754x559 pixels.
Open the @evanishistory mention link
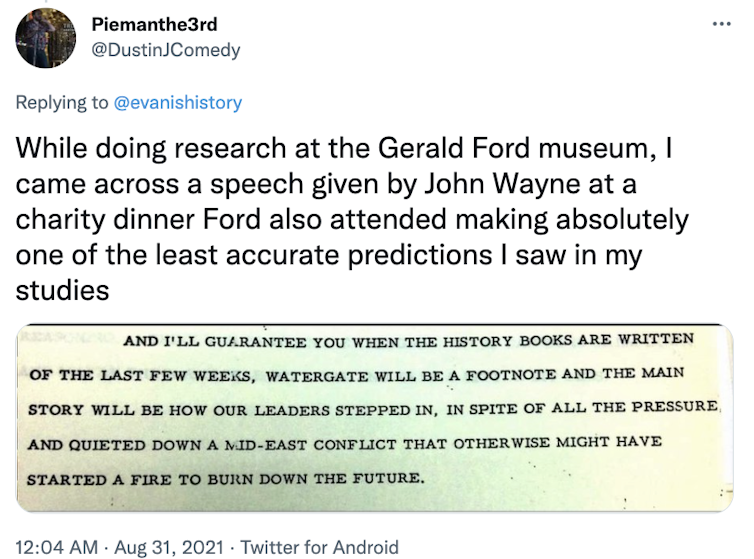point(177,102)
